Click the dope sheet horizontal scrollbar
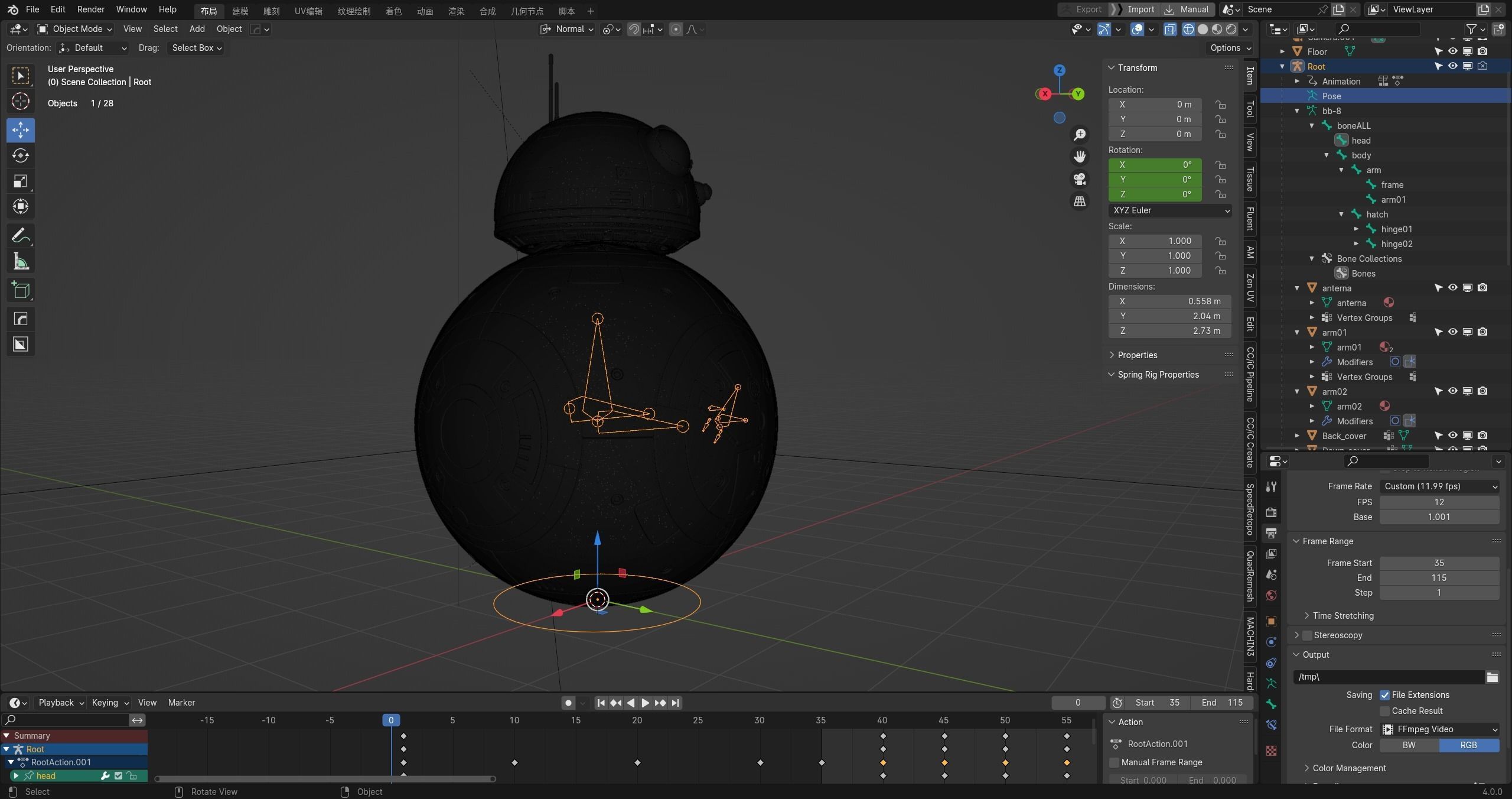Image resolution: width=1512 pixels, height=799 pixels. tap(325, 779)
